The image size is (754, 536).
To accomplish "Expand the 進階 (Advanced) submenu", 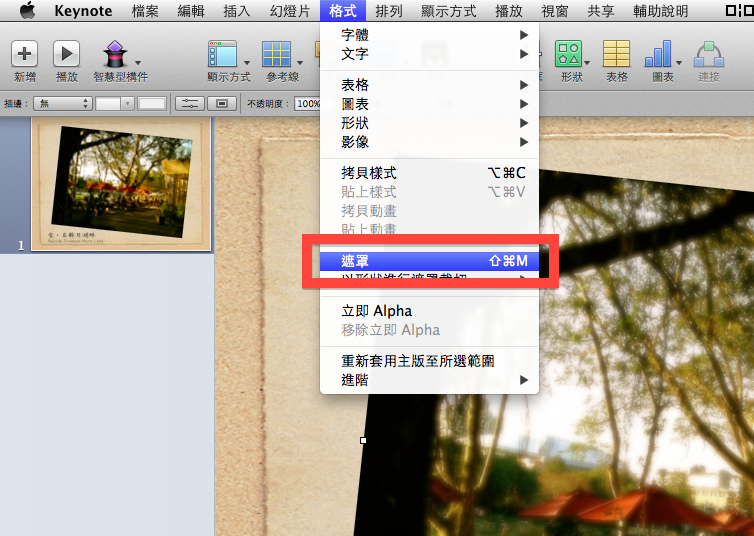I will [429, 380].
